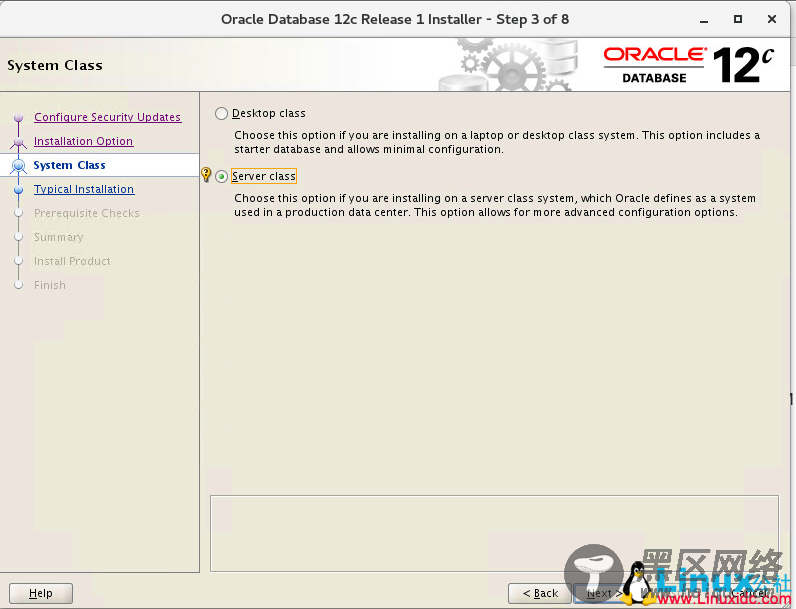Image resolution: width=796 pixels, height=609 pixels.
Task: Click the Finish step label
Action: [x=50, y=285]
